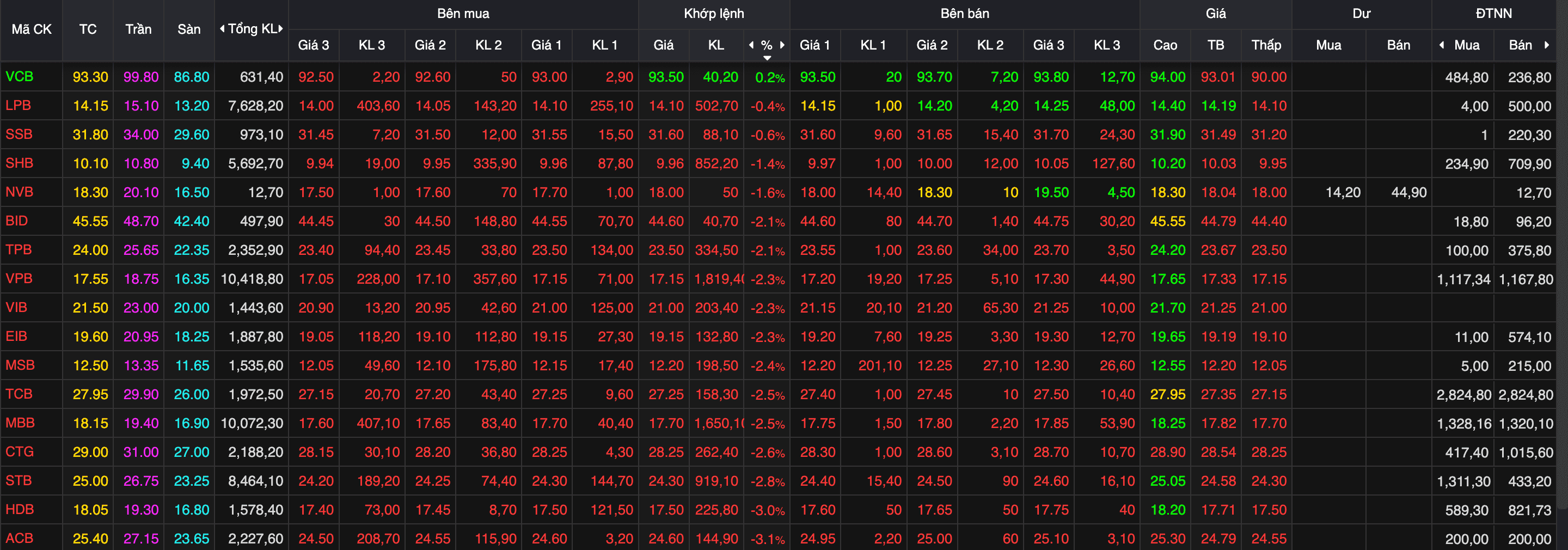Click Bán header under Dư

[x=1398, y=45]
